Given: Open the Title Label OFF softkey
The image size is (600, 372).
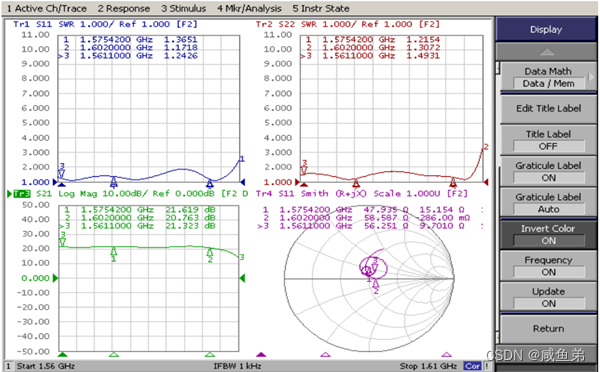Looking at the screenshot, I should (x=548, y=140).
